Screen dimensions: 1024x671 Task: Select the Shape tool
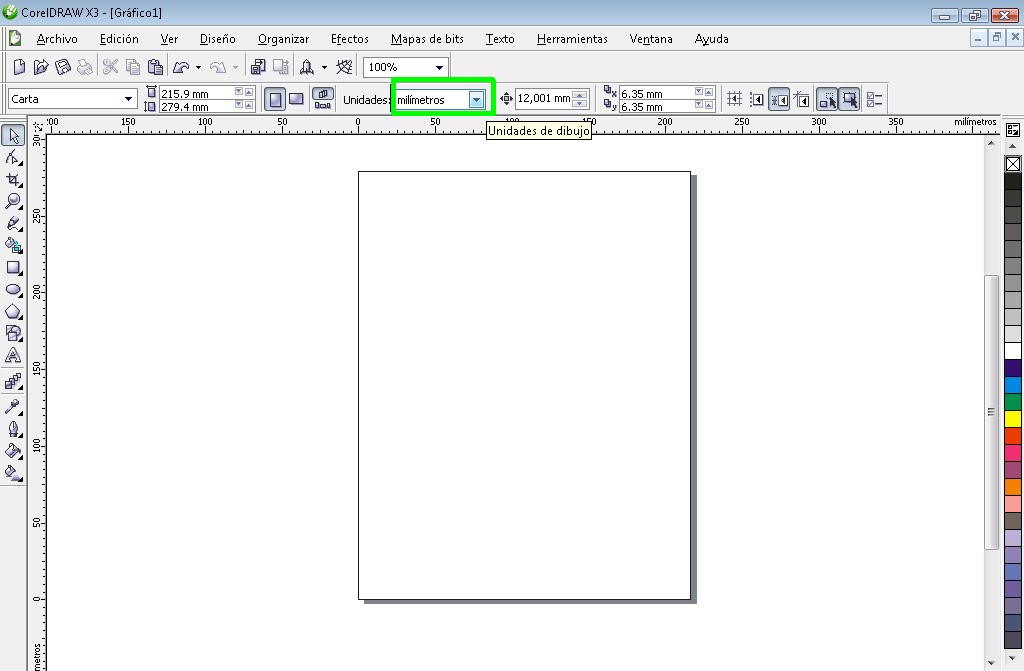[14, 156]
